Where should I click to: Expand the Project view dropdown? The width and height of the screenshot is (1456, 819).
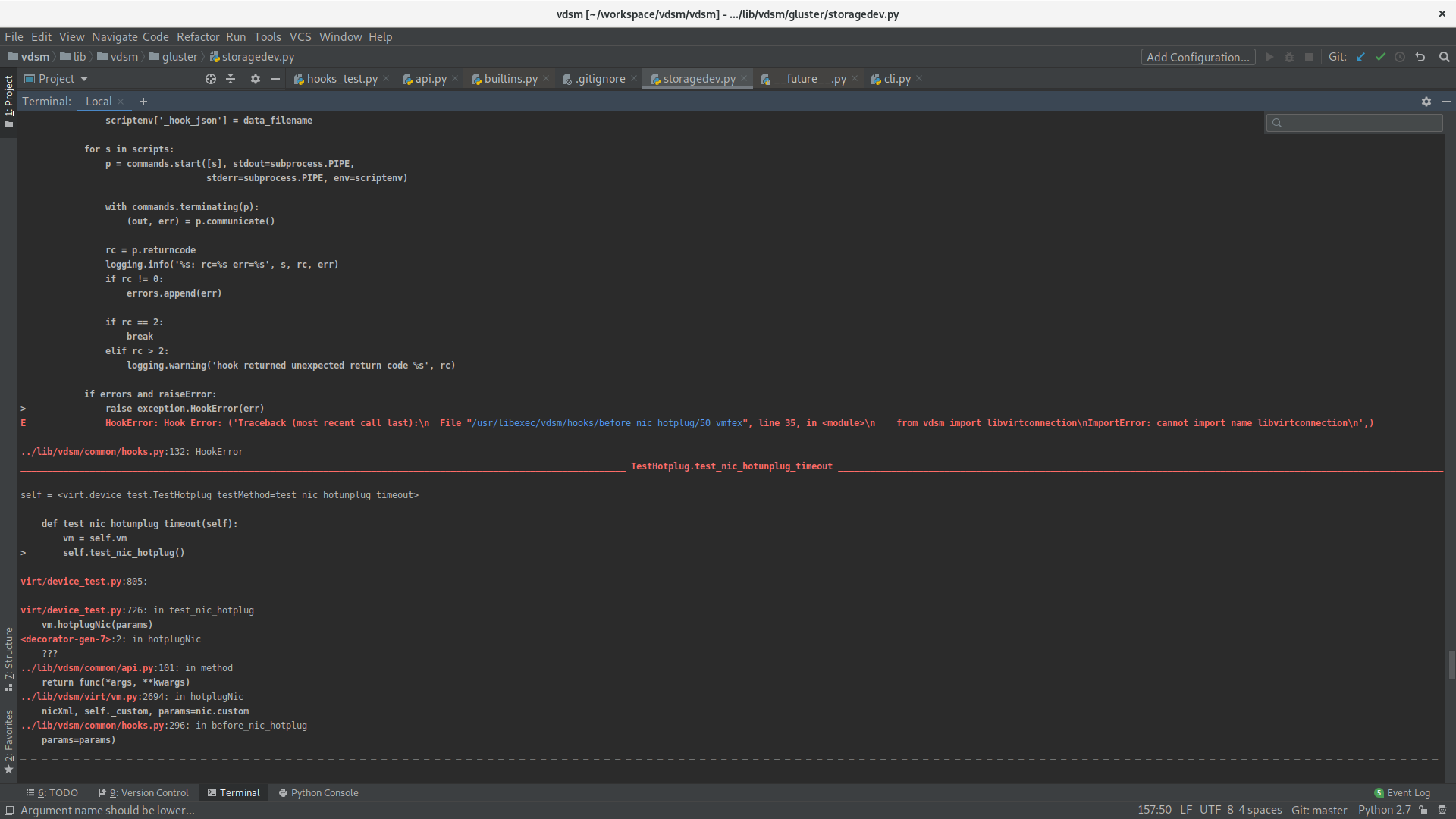83,79
